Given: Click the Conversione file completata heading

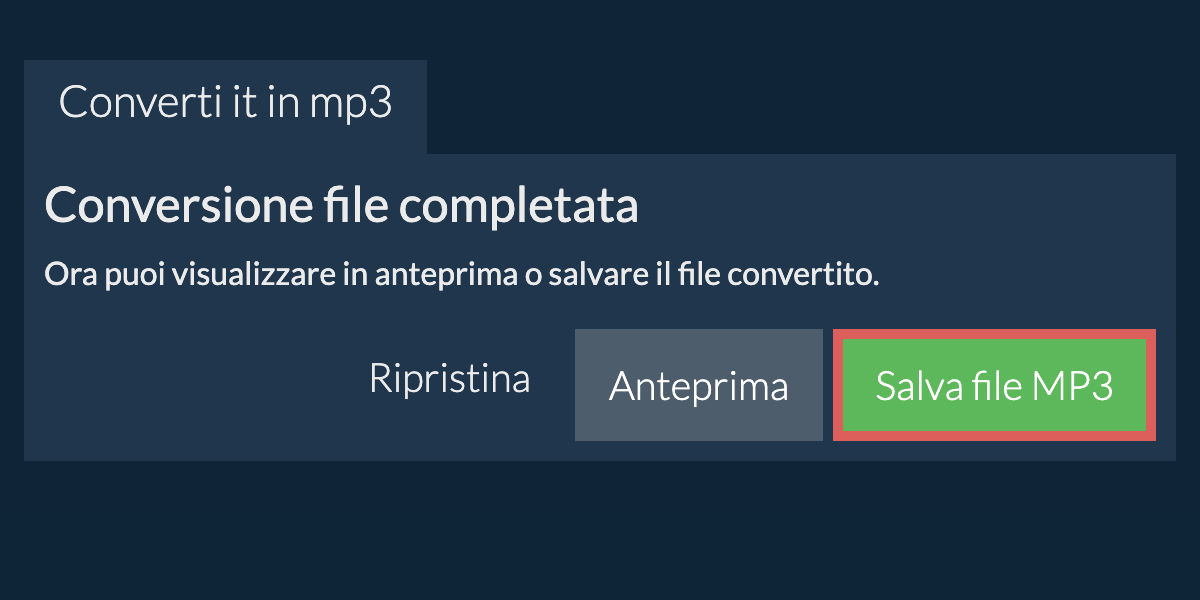Looking at the screenshot, I should 341,207.
